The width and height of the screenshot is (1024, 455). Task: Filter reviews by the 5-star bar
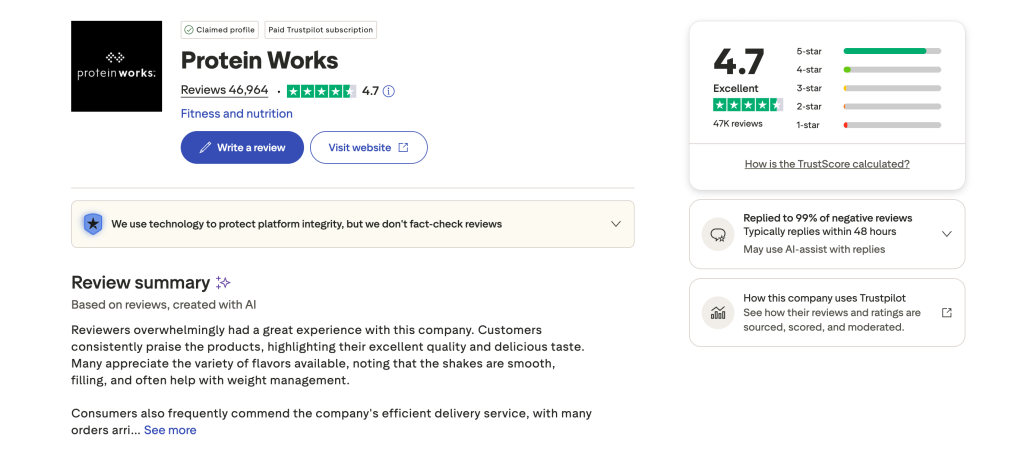point(891,51)
